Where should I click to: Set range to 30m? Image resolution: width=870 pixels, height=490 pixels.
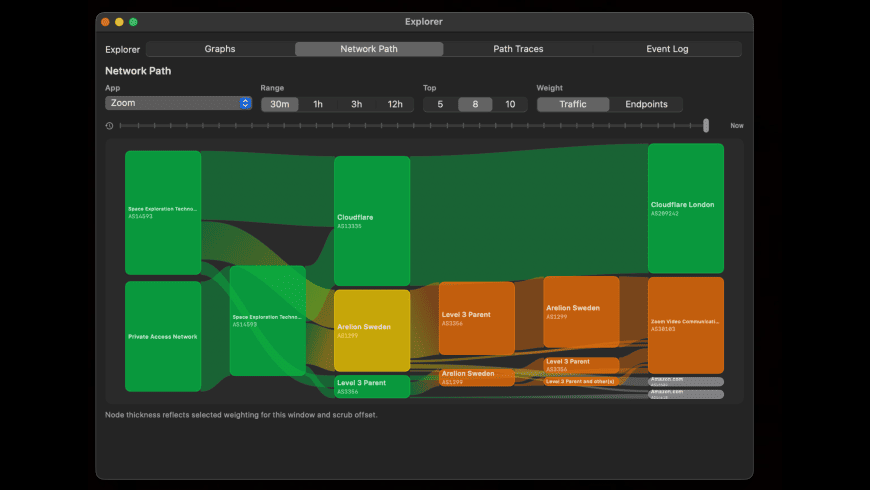pyautogui.click(x=280, y=104)
